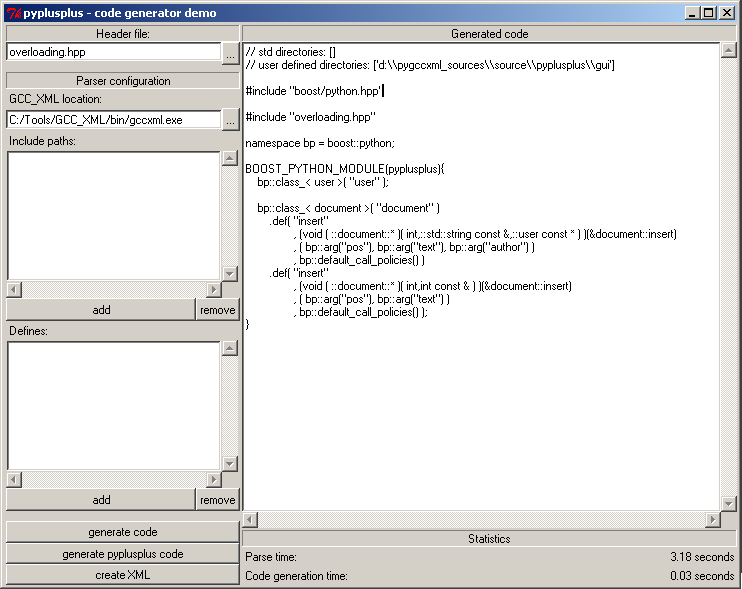Click the 'GCC_XML location:' label

pyautogui.click(x=55, y=99)
